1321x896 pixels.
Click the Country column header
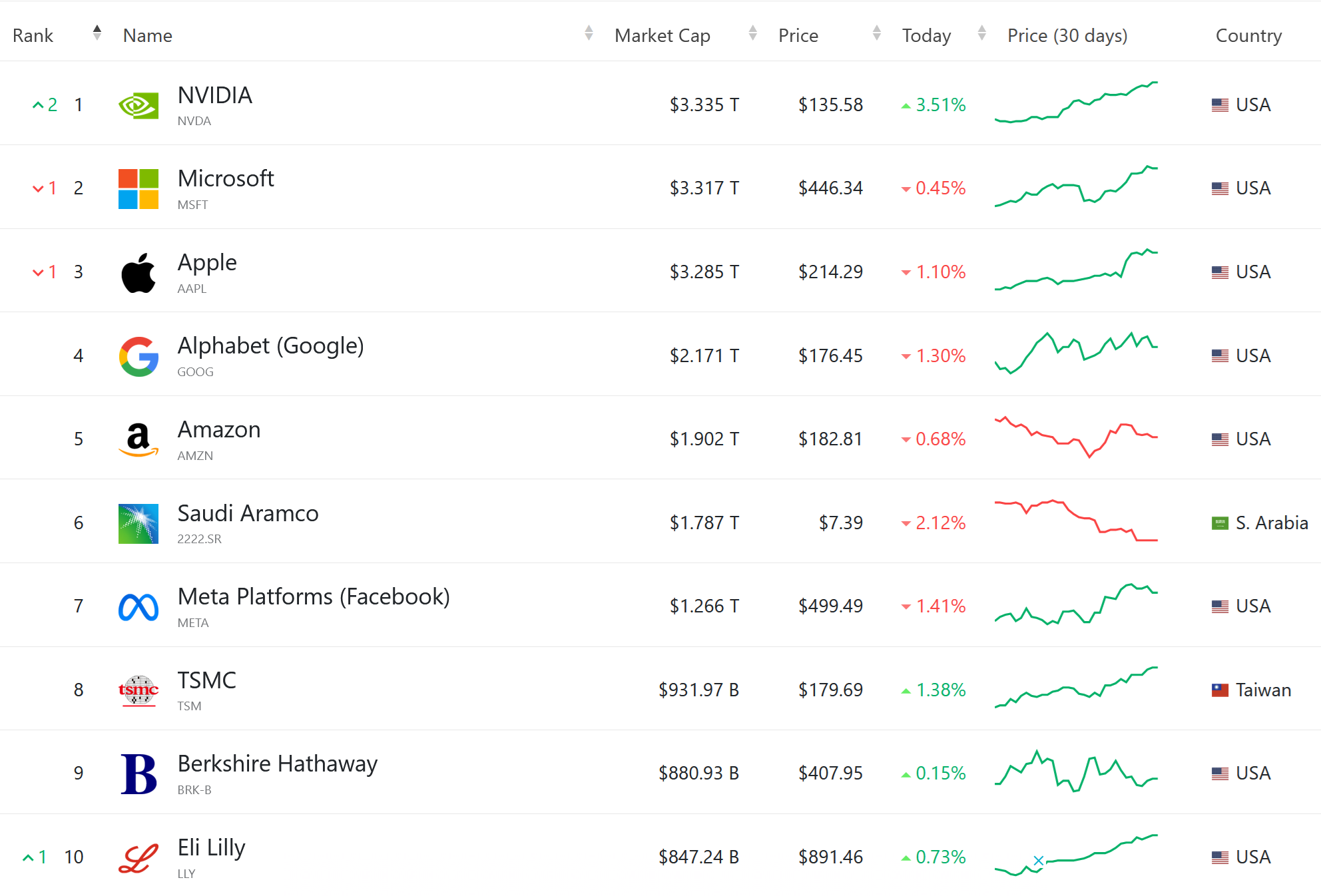coord(1248,35)
